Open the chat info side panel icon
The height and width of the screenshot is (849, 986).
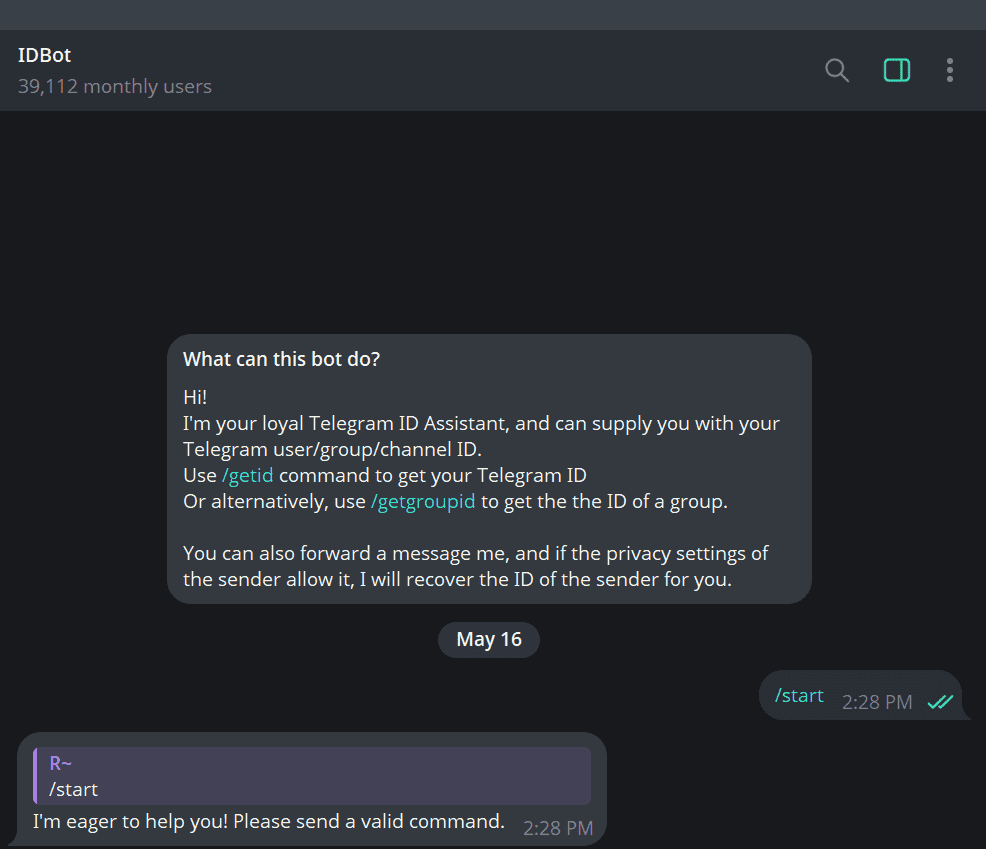(896, 70)
